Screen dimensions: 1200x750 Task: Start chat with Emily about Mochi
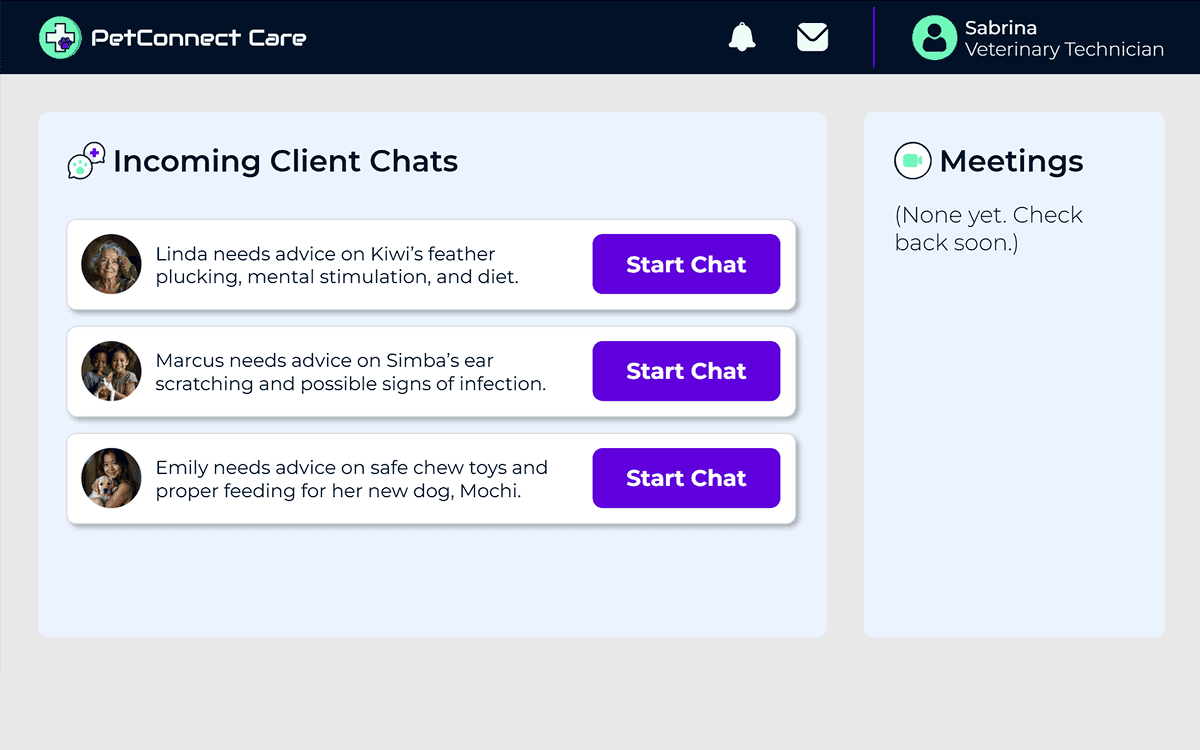click(686, 478)
